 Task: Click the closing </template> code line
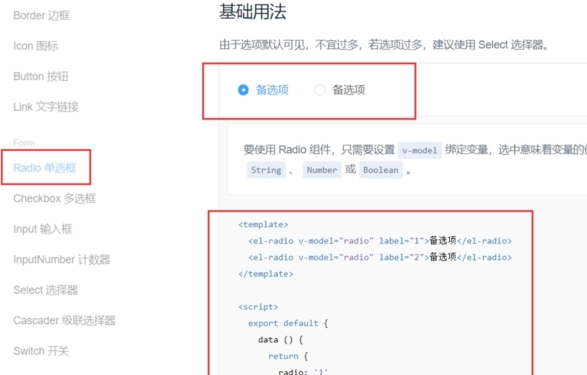pyautogui.click(x=266, y=274)
